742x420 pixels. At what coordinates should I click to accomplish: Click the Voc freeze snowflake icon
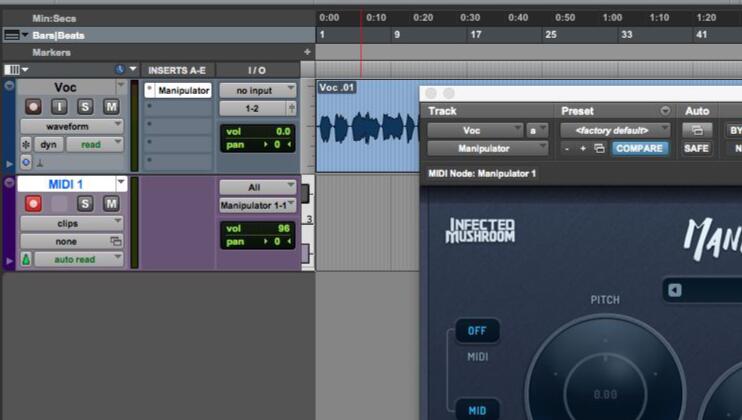(26, 144)
